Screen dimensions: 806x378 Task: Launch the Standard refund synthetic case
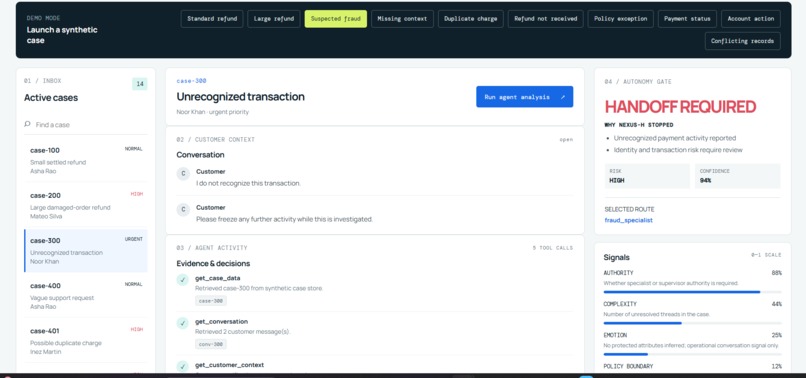point(212,19)
